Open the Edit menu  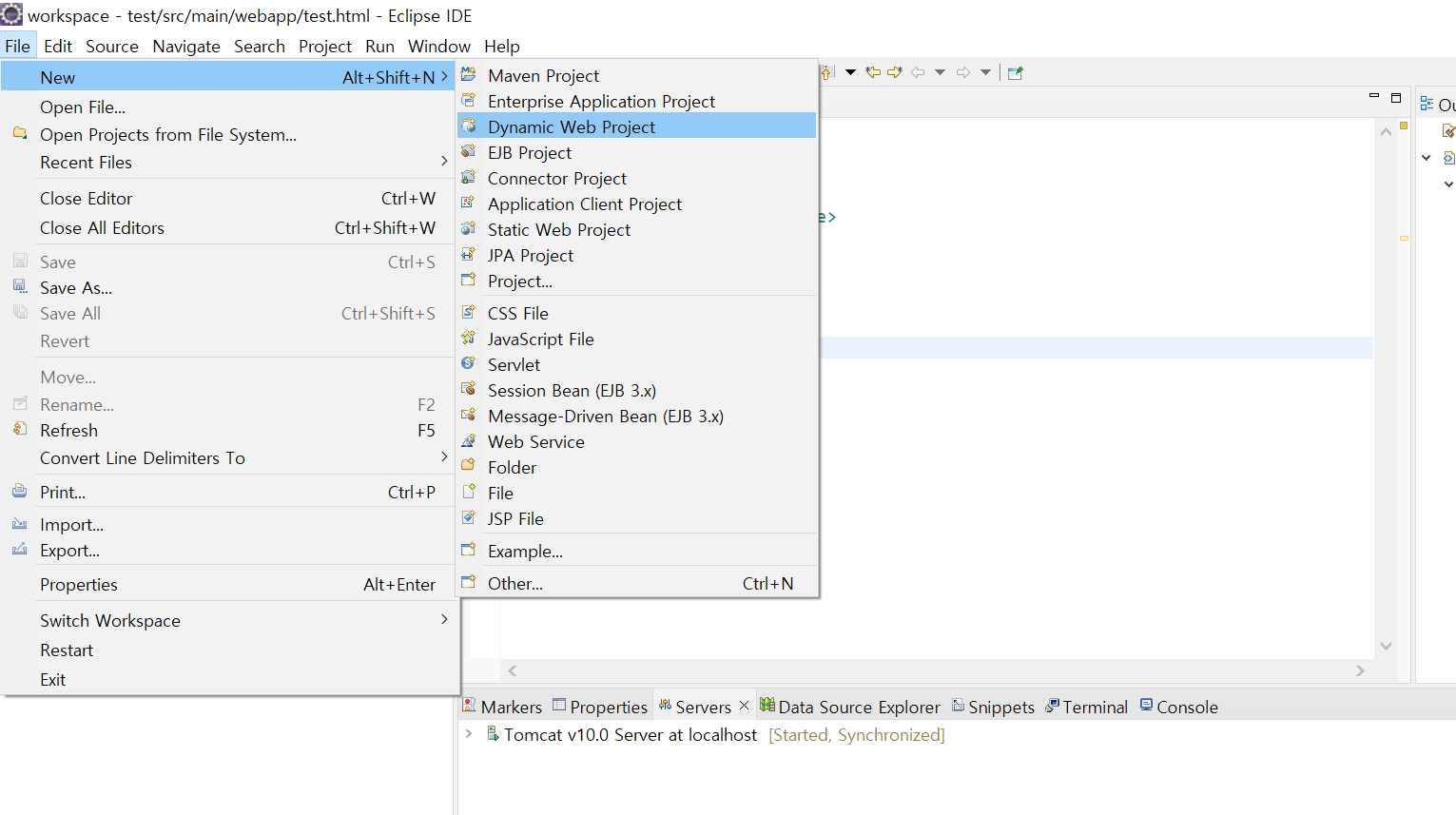pyautogui.click(x=58, y=47)
